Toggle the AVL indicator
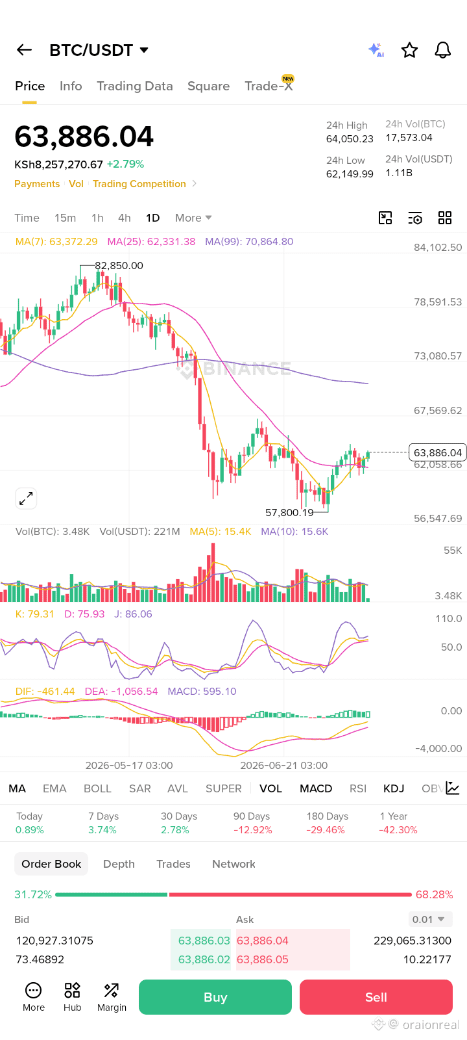The height and width of the screenshot is (1040, 467). (x=178, y=789)
